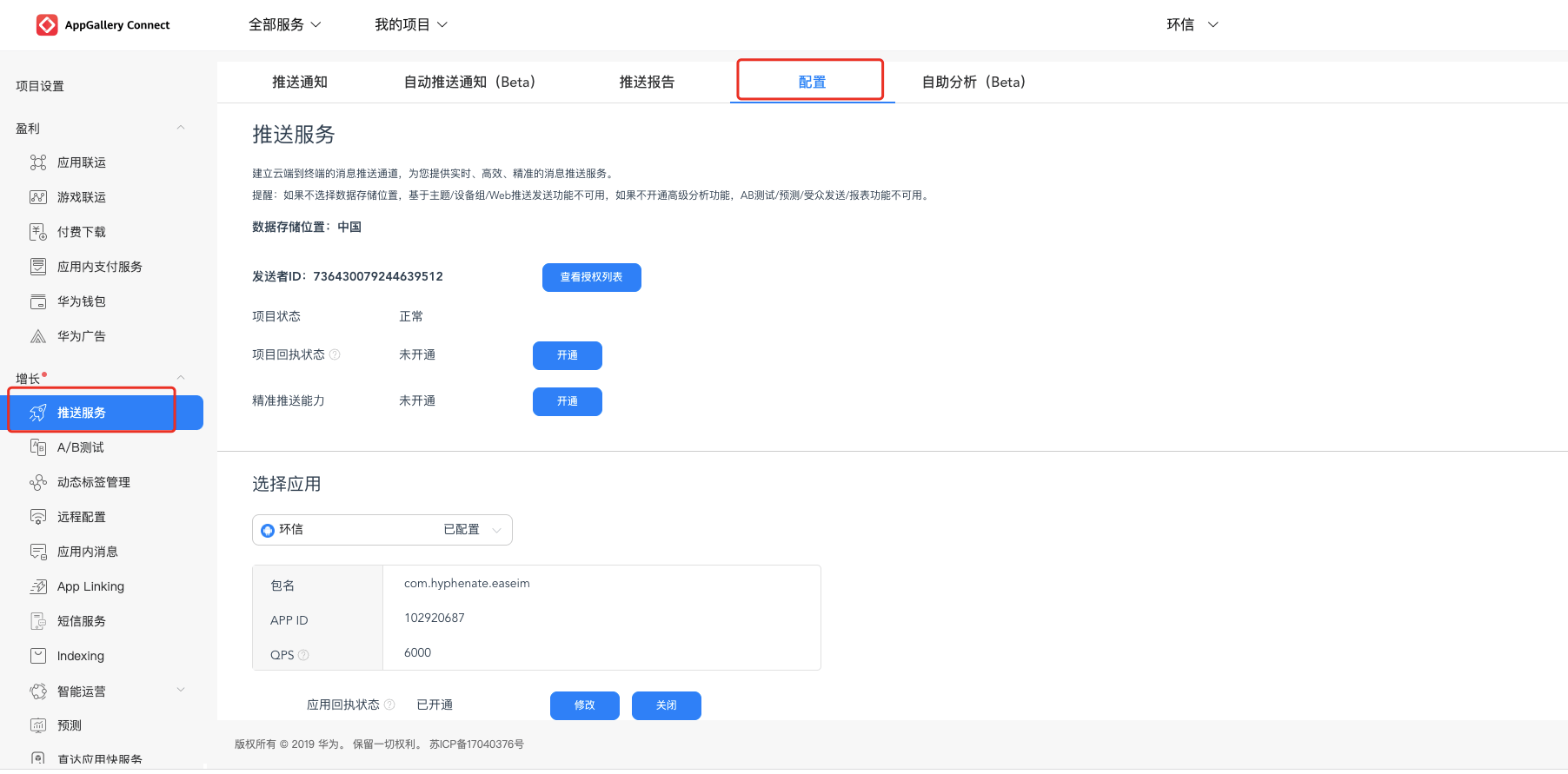Click the package name com.hyphenate.easeim

pyautogui.click(x=467, y=583)
